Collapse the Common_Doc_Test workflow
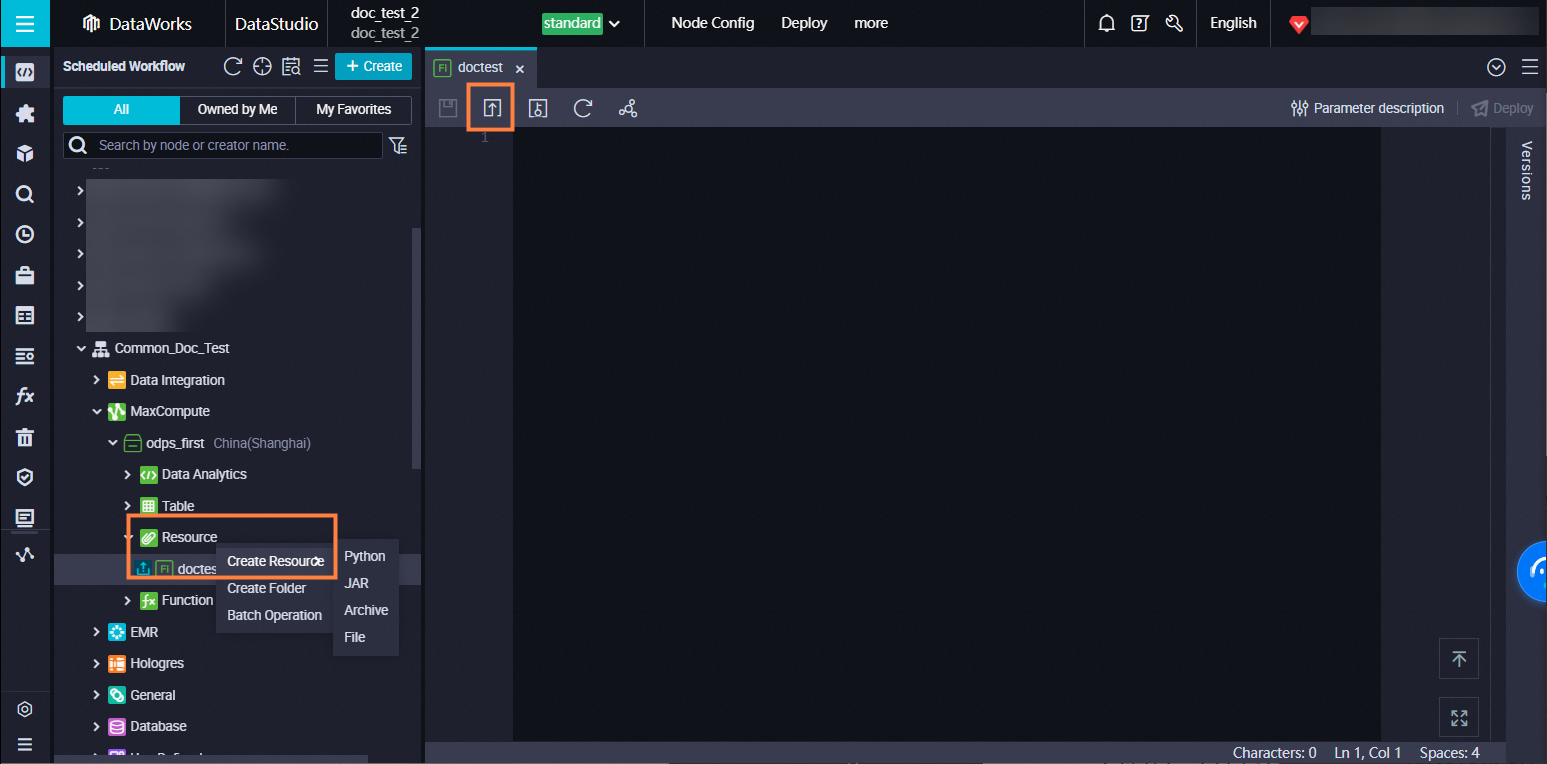The height and width of the screenshot is (764, 1547). 81,348
